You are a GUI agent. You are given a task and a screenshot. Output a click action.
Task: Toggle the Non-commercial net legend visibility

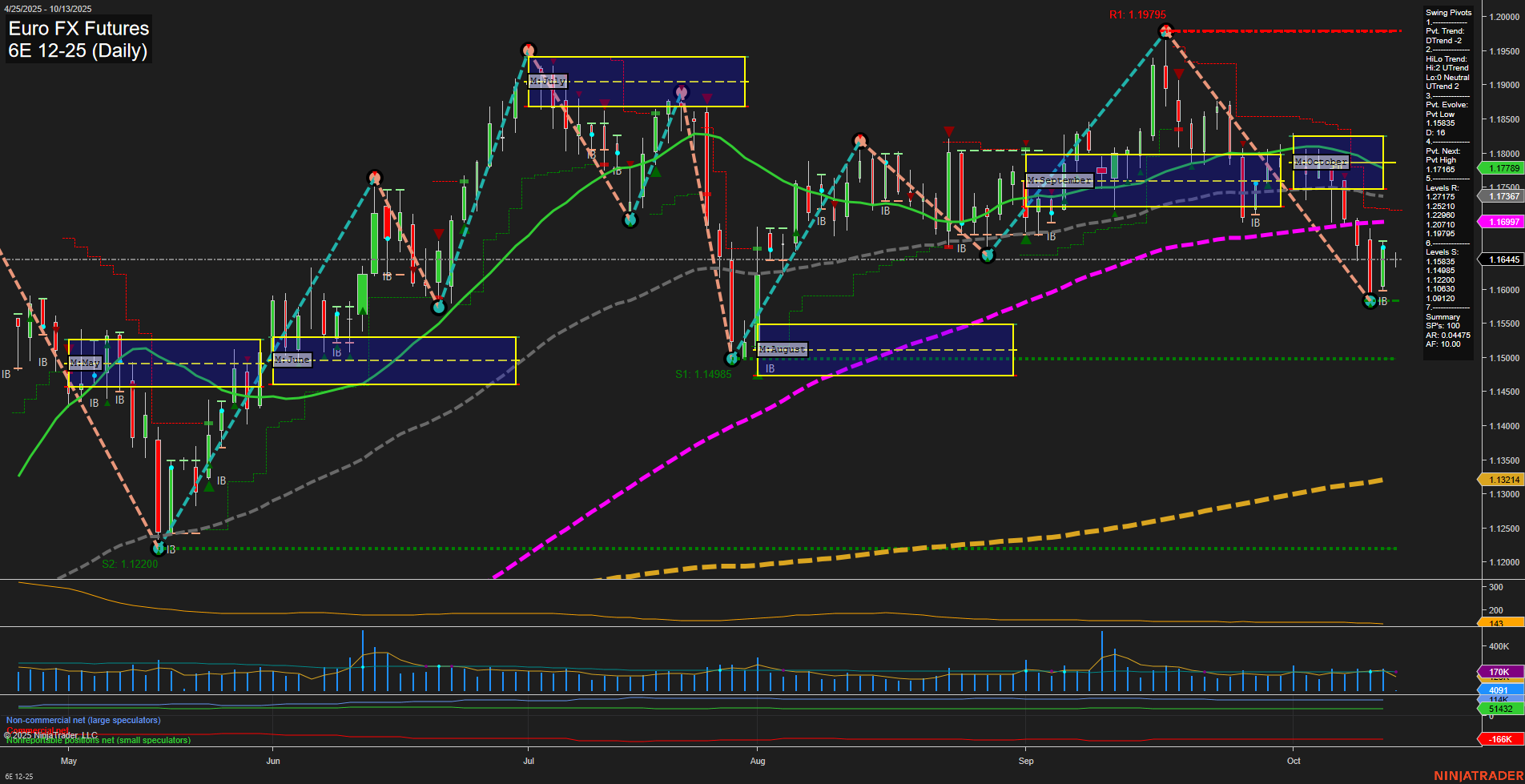coord(82,720)
